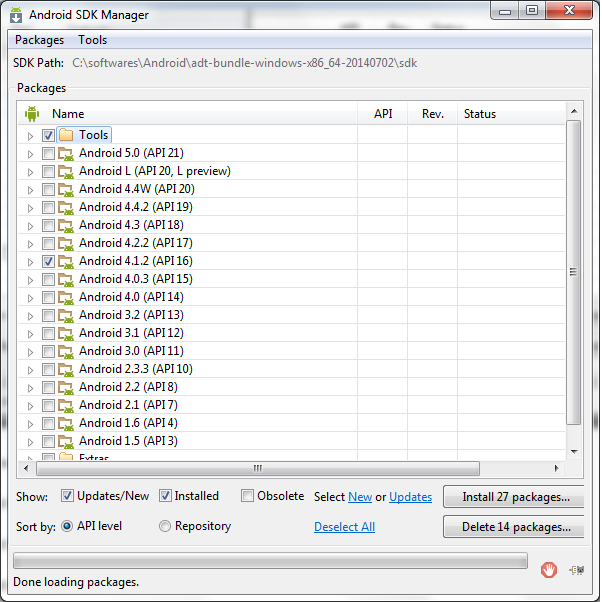The height and width of the screenshot is (602, 602).
Task: Click the Android 4.1.2 folder icon
Action: (x=66, y=261)
